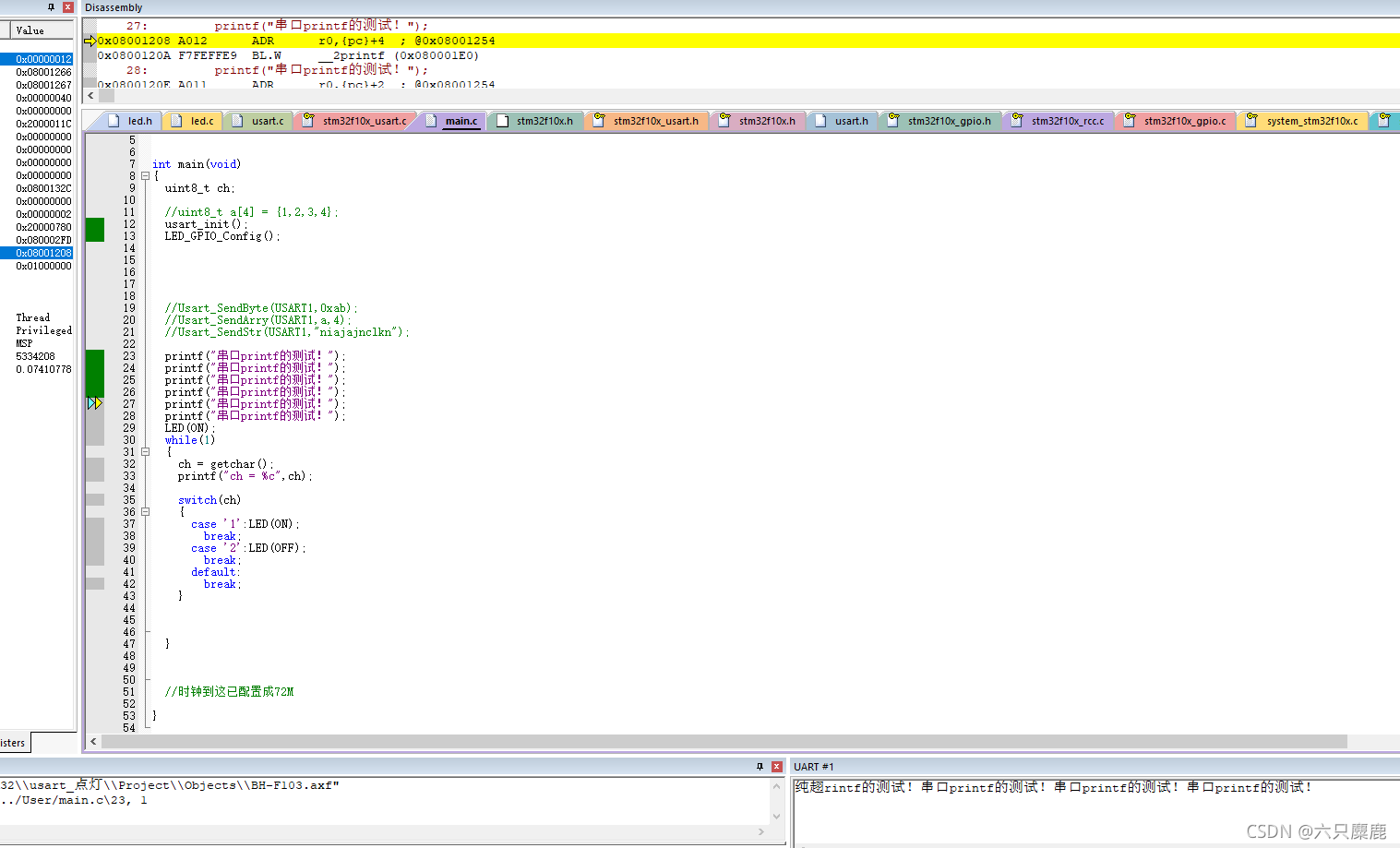This screenshot has width=1400, height=848.
Task: Open the stm32f10x_rcc.c tab
Action: coord(1059,121)
